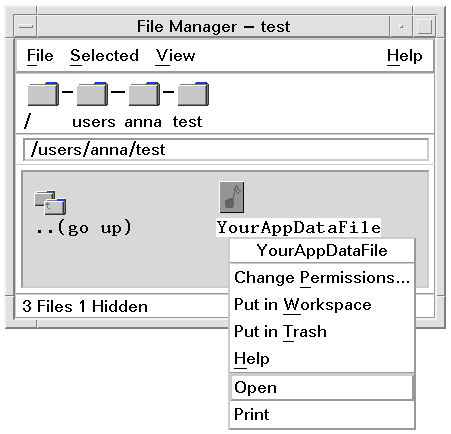The height and width of the screenshot is (434, 451).
Task: Click the root folder icon in path
Action: tap(43, 94)
